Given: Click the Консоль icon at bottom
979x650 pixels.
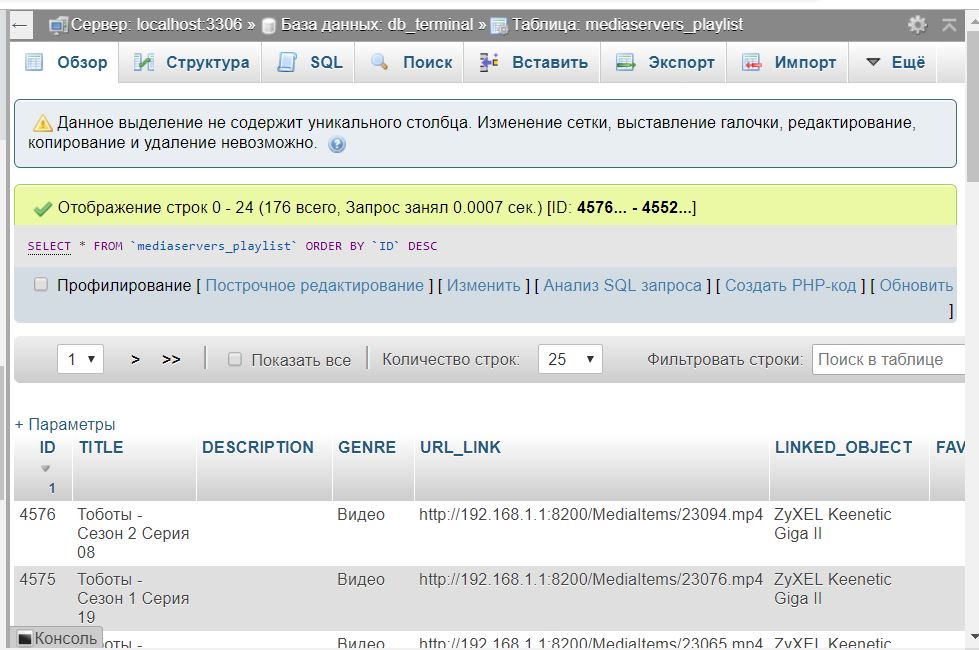Looking at the screenshot, I should (x=25, y=638).
